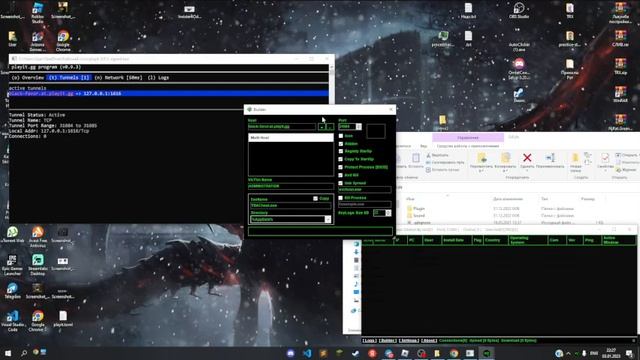Click the Downloads arrow icon in Explorer sidebar
Screen dimensions: 640x360
356,252
